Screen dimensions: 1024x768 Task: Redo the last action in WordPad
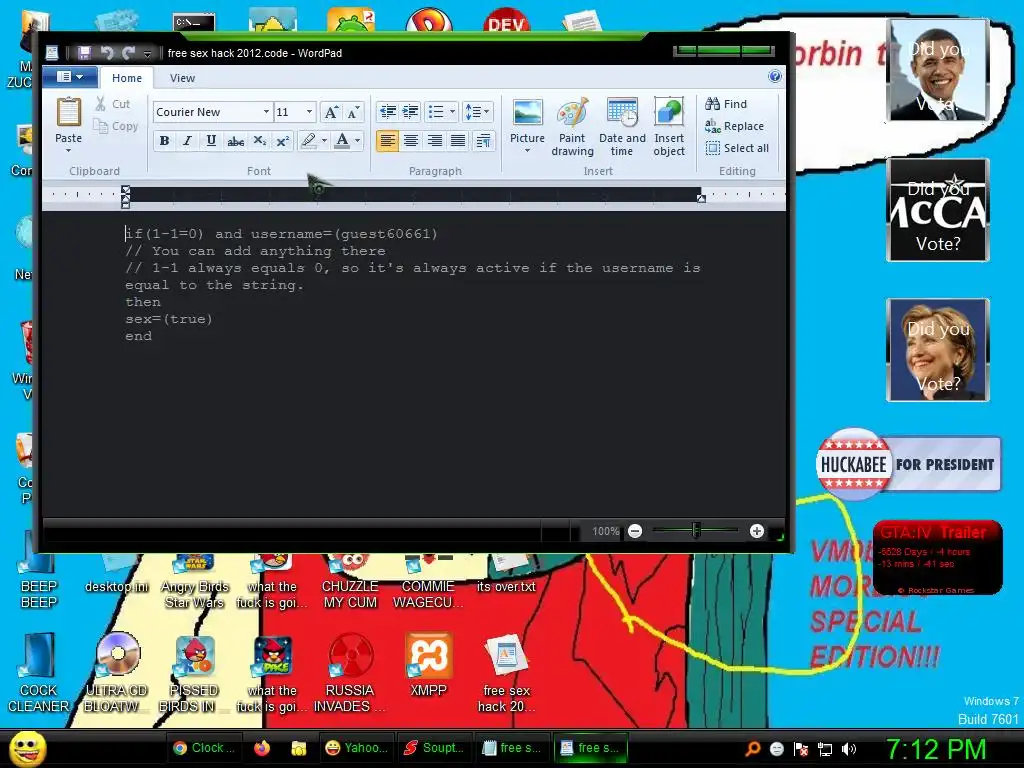coord(128,53)
